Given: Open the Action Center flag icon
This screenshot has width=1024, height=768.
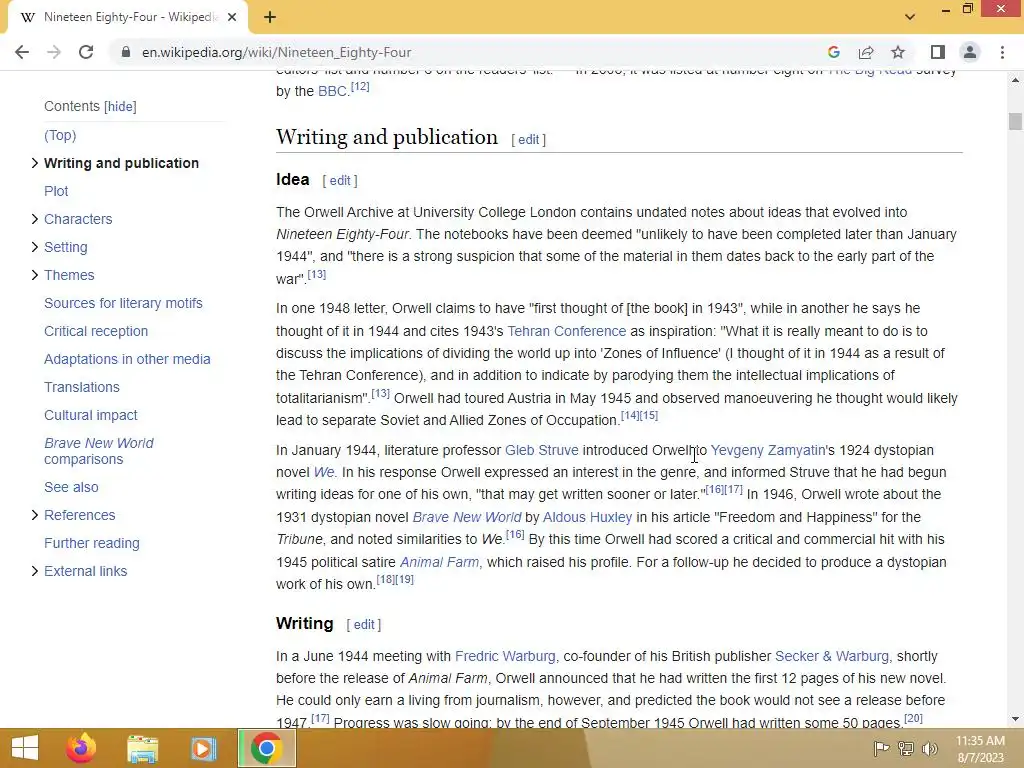Looking at the screenshot, I should tap(881, 748).
